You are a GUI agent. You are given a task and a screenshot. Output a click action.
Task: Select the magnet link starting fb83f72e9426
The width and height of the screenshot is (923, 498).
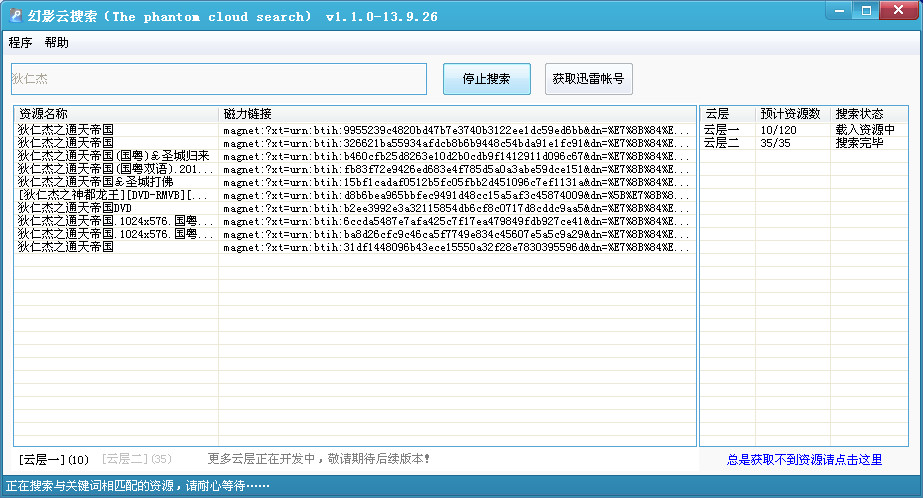(456, 169)
